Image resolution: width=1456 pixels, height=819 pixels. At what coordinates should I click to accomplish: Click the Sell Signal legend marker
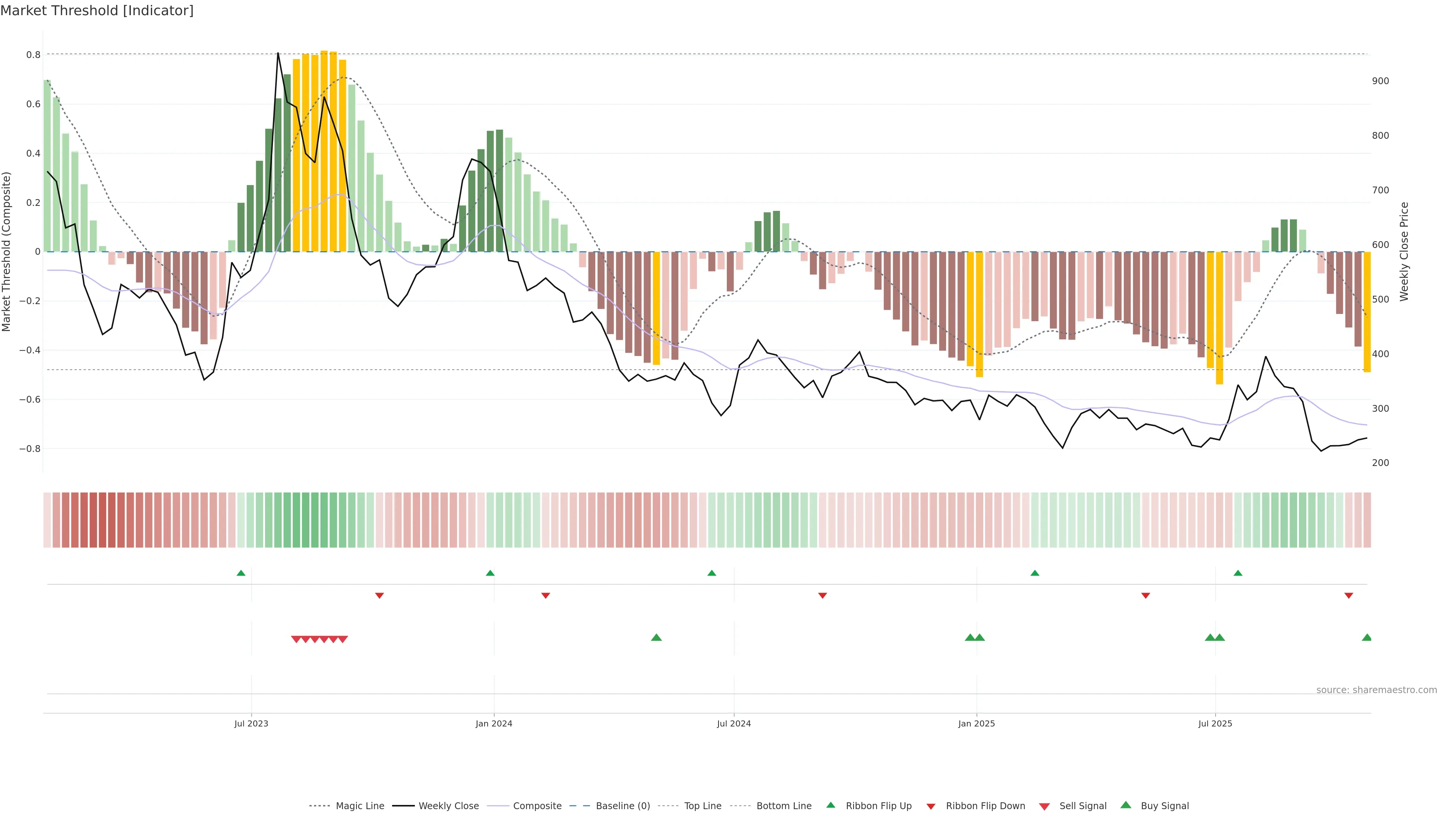click(x=1045, y=806)
